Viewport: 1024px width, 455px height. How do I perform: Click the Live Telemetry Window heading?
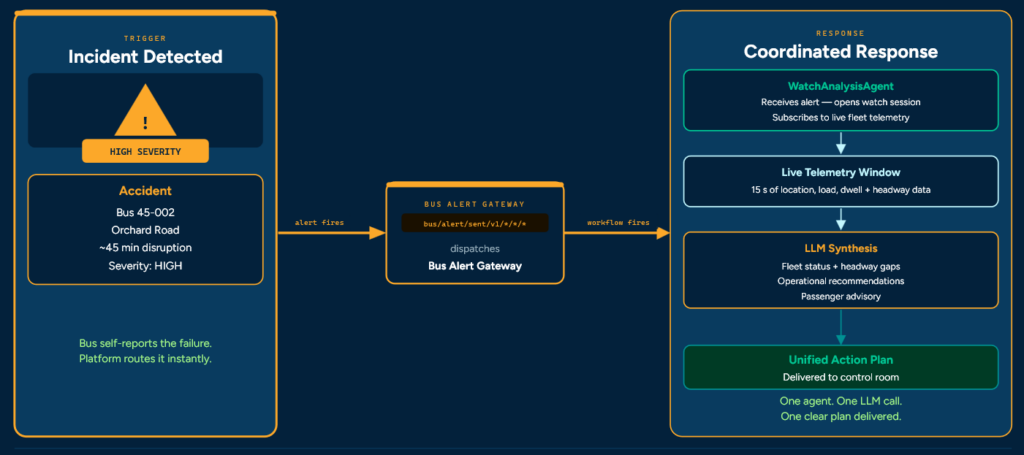pyautogui.click(x=840, y=172)
